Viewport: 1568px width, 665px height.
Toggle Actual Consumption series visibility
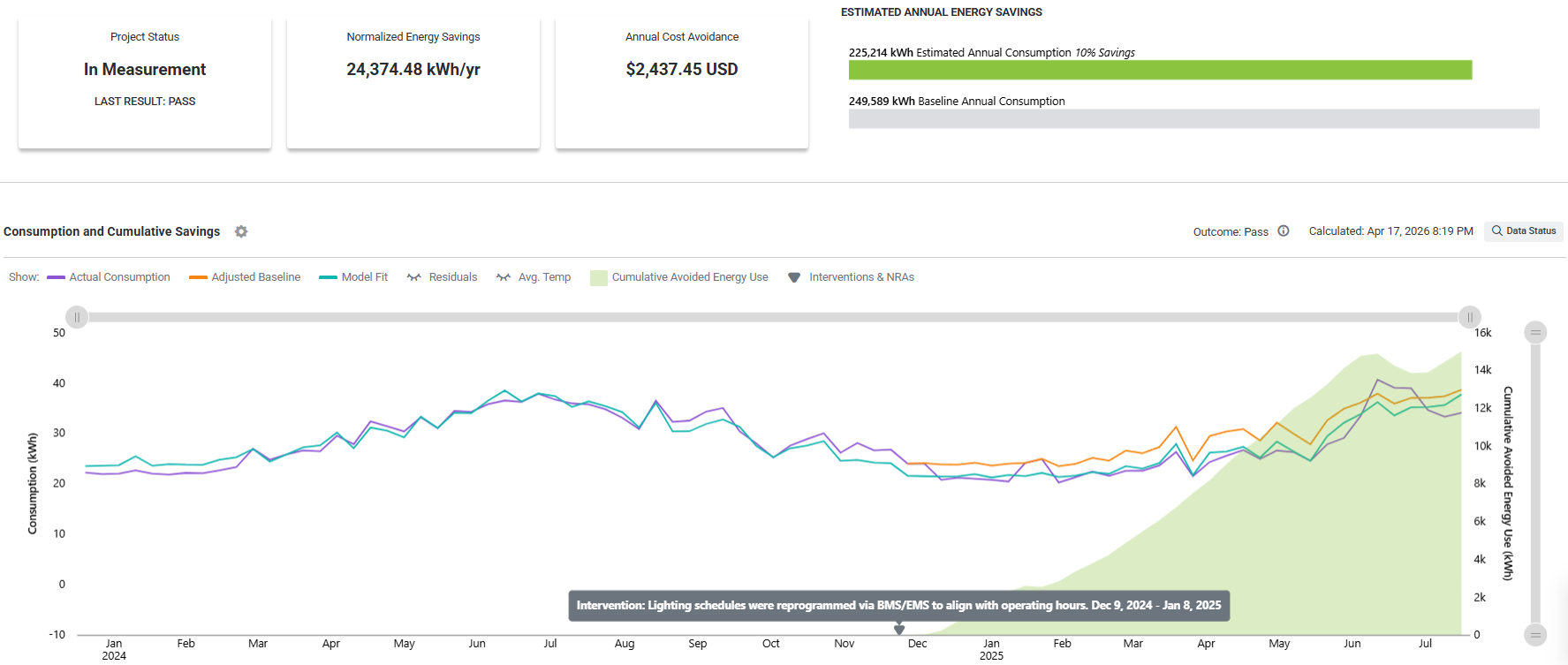point(109,277)
